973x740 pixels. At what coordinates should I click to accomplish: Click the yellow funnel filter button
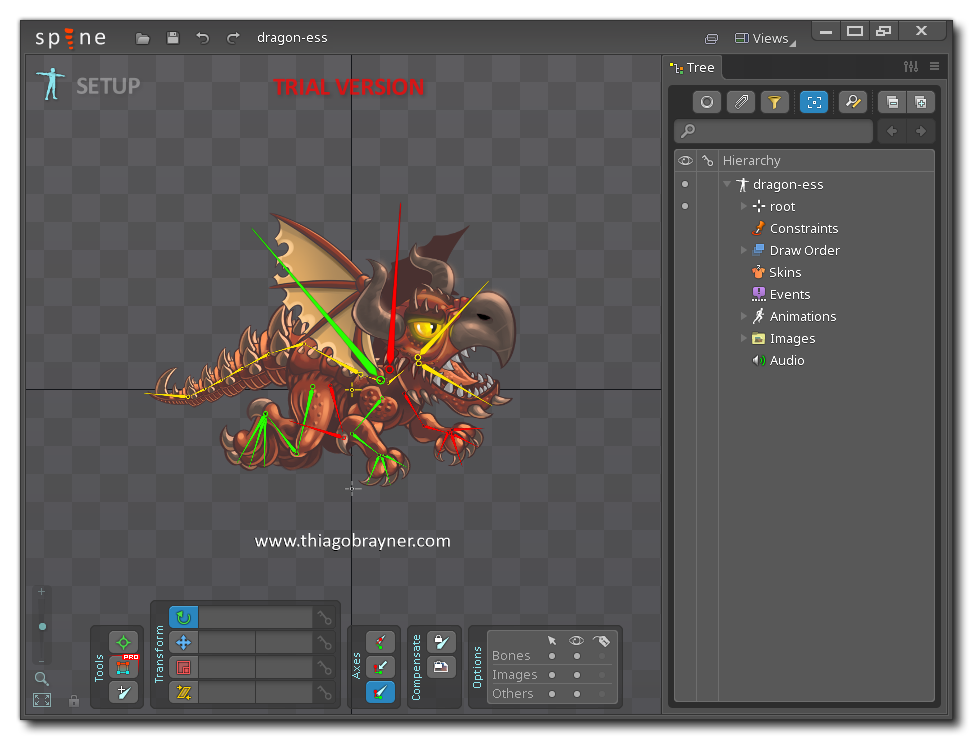pos(774,102)
